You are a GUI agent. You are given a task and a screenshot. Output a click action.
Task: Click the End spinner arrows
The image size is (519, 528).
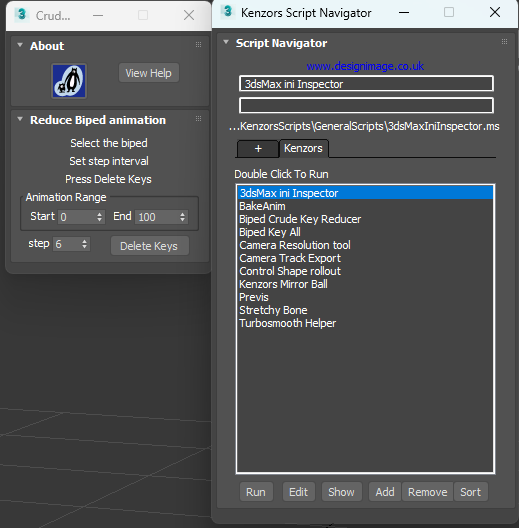(x=182, y=217)
